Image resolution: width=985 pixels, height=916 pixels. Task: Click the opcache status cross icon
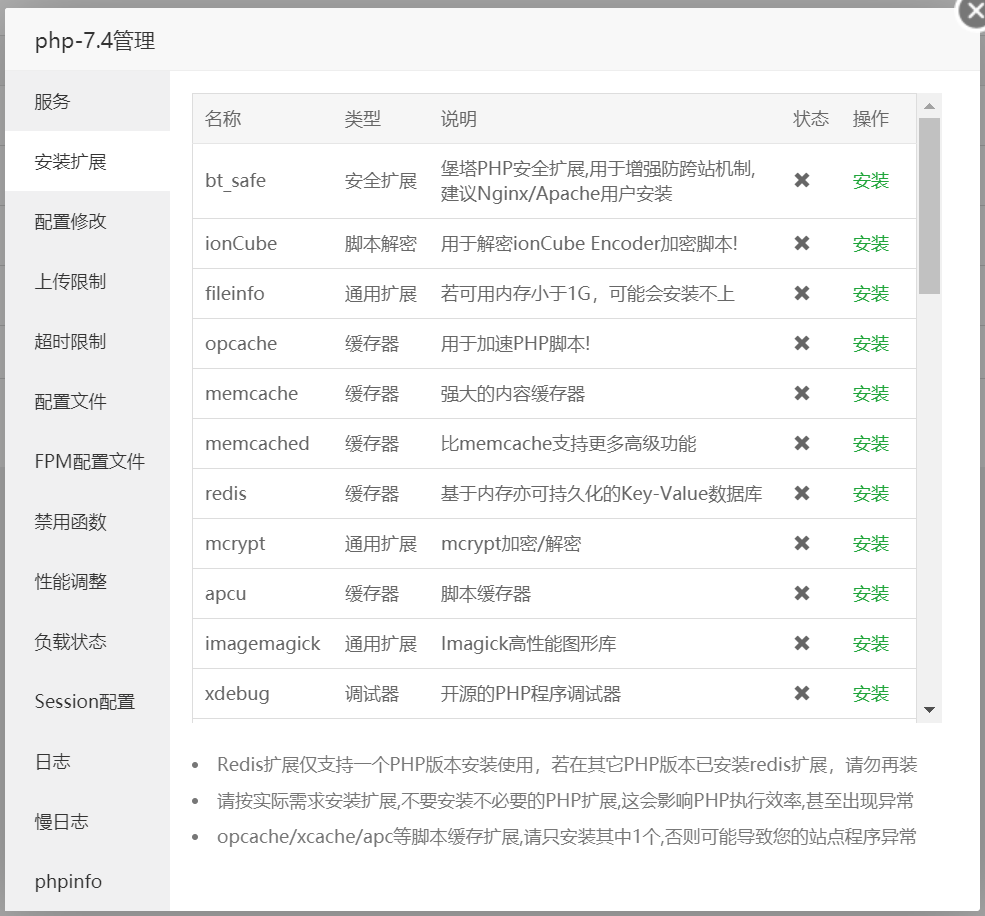click(x=802, y=343)
